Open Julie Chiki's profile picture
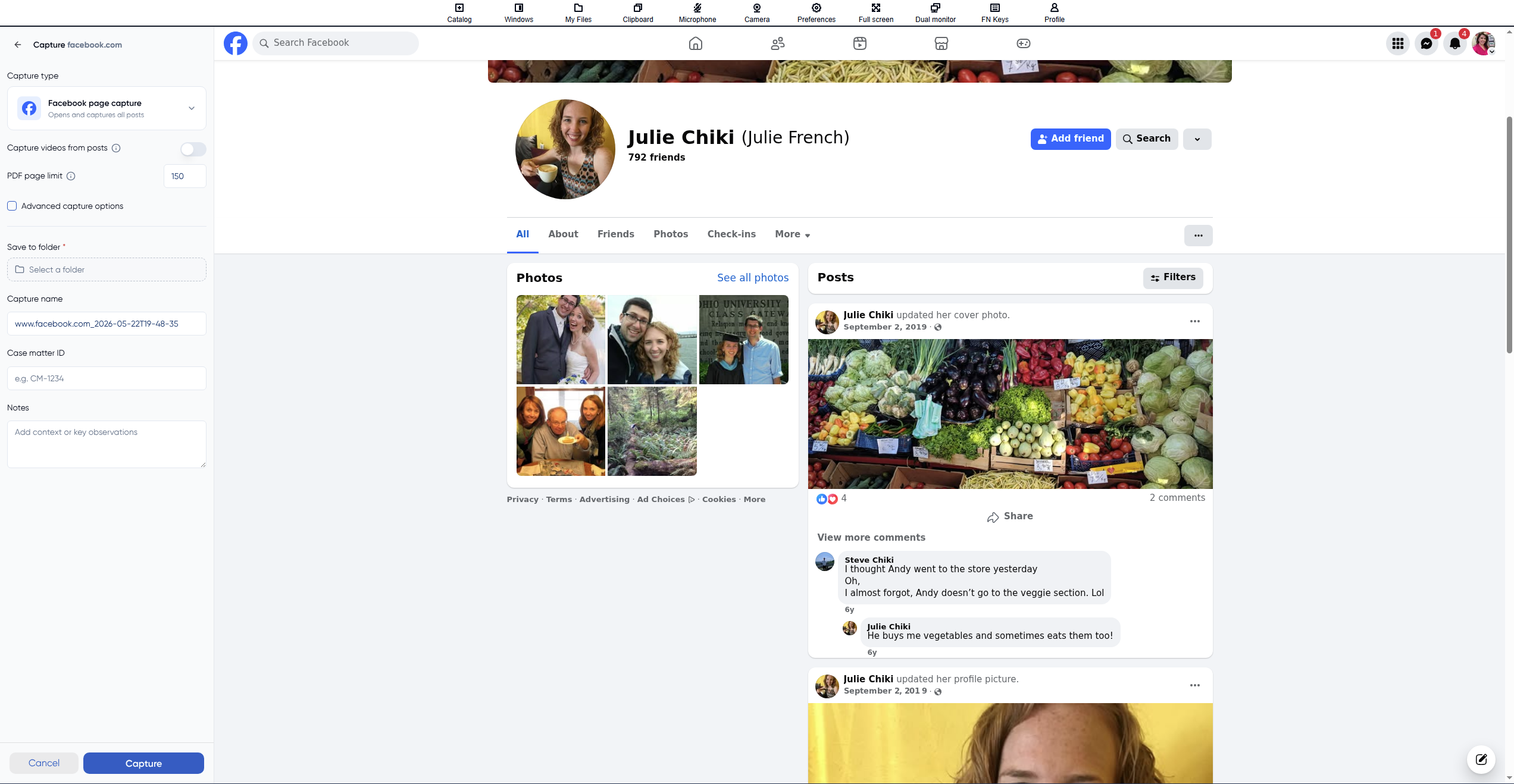Image resolution: width=1514 pixels, height=784 pixels. point(565,149)
